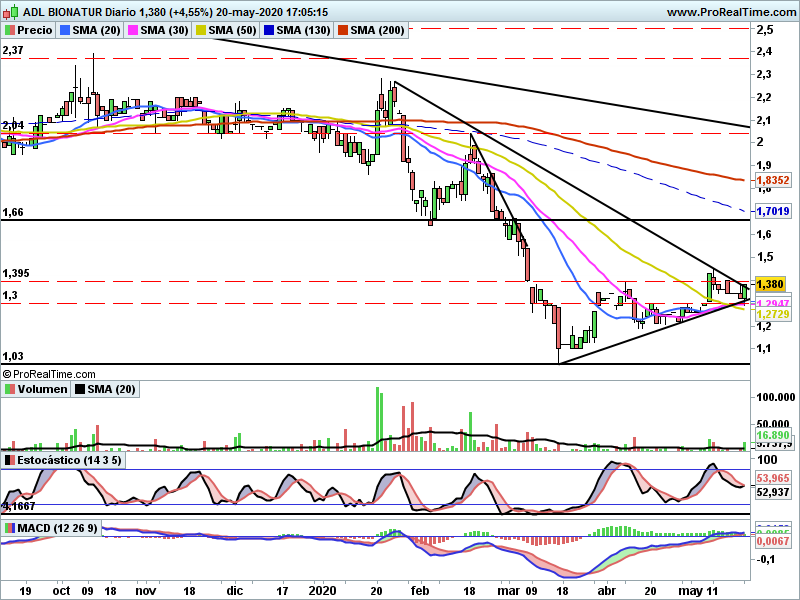800x600 pixels.
Task: Click the candlestick icon beside ADL BIONATUR title
Action: (11, 11)
